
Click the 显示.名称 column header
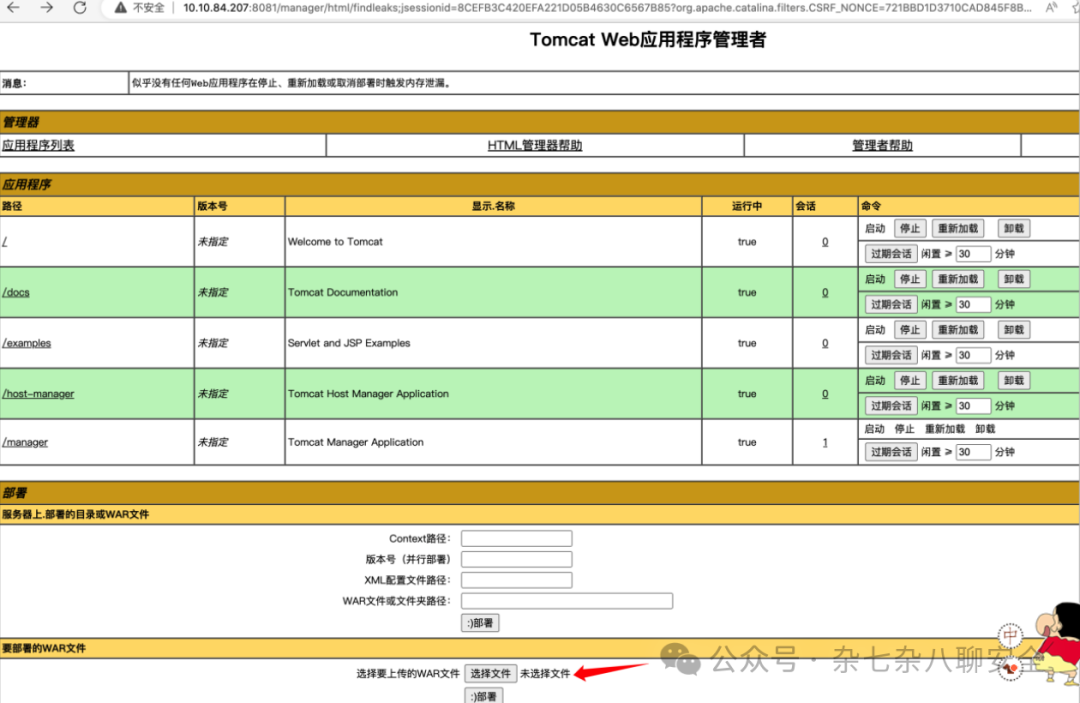[493, 206]
